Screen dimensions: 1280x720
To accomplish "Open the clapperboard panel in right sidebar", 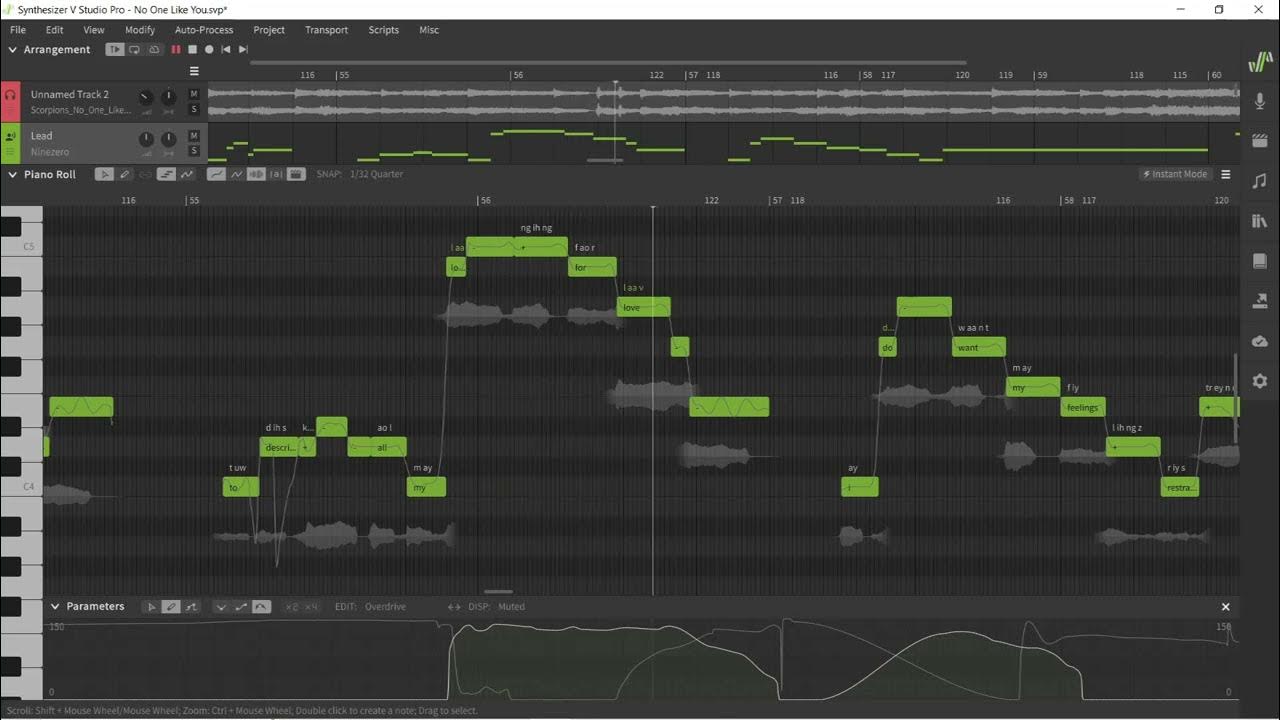I will (1260, 141).
